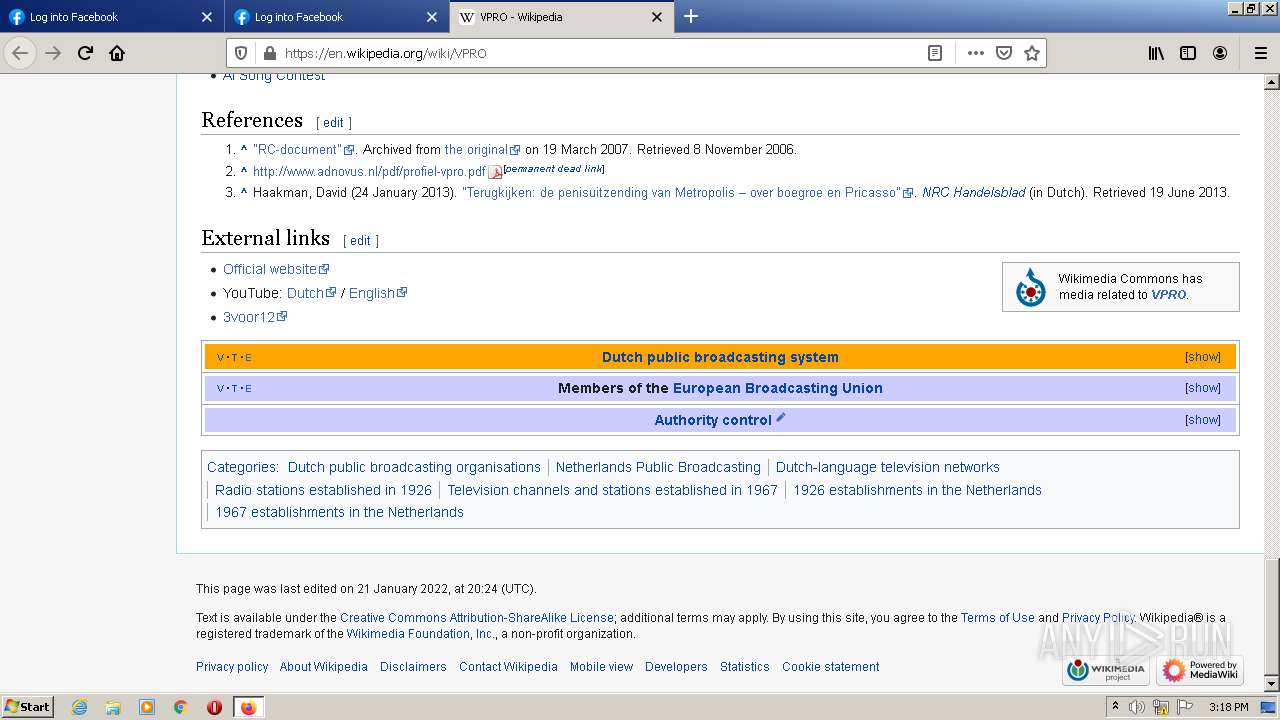Open About Wikipedia footer link

[324, 667]
